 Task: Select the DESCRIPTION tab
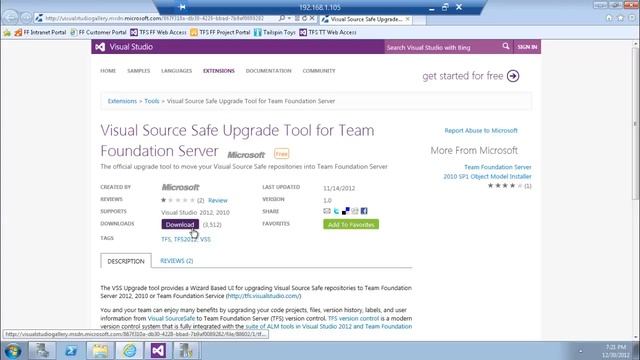[126, 261]
